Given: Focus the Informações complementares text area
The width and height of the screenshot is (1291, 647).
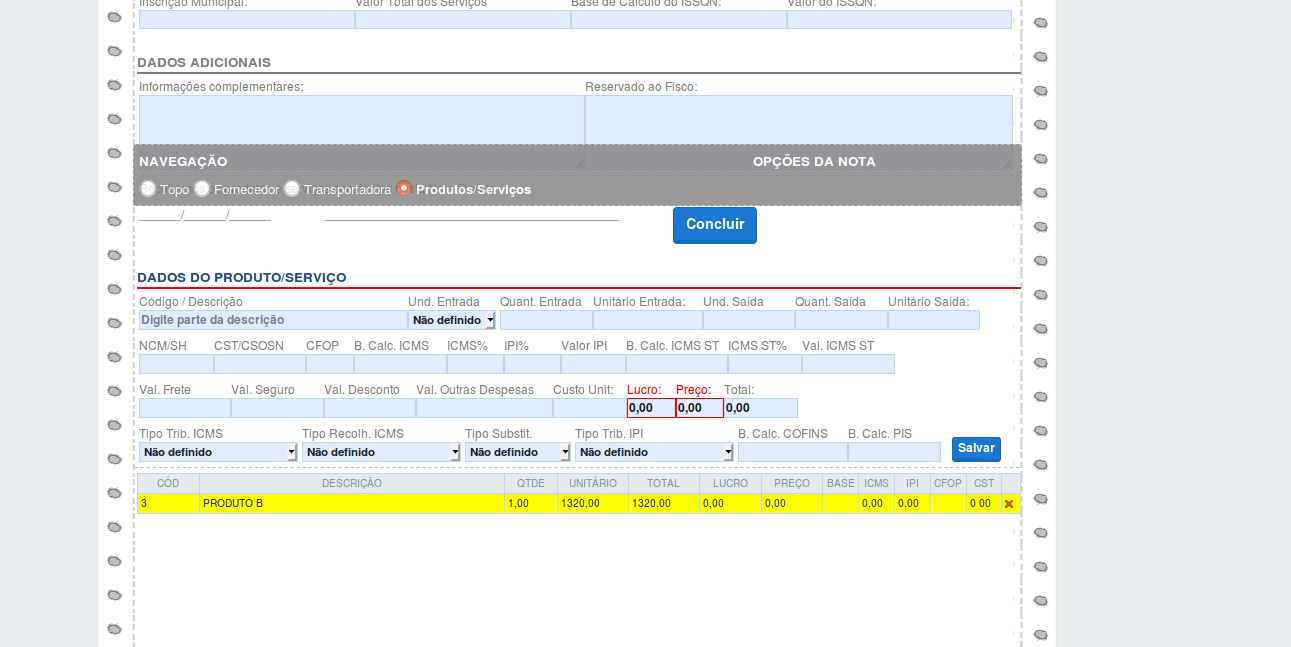Looking at the screenshot, I should click(360, 120).
